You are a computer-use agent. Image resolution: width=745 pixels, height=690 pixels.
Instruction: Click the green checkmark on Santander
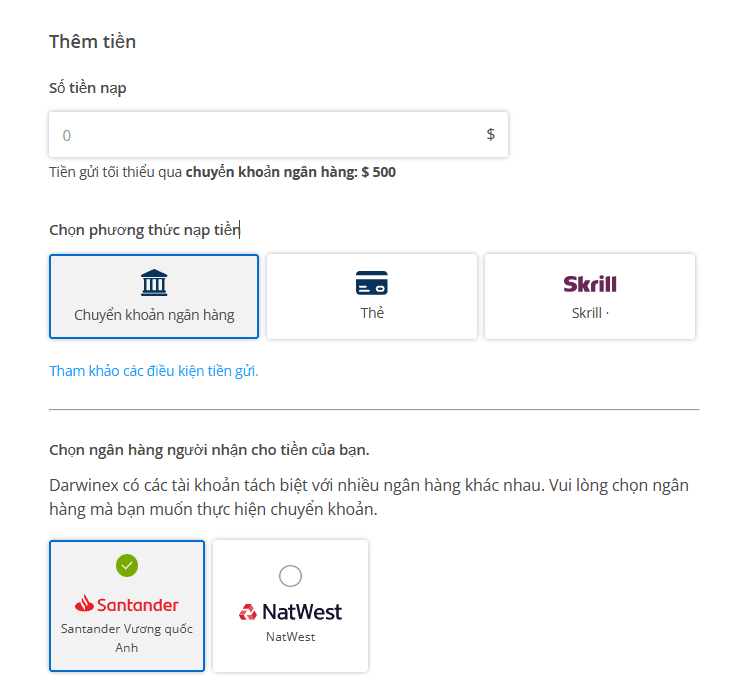pyautogui.click(x=127, y=565)
